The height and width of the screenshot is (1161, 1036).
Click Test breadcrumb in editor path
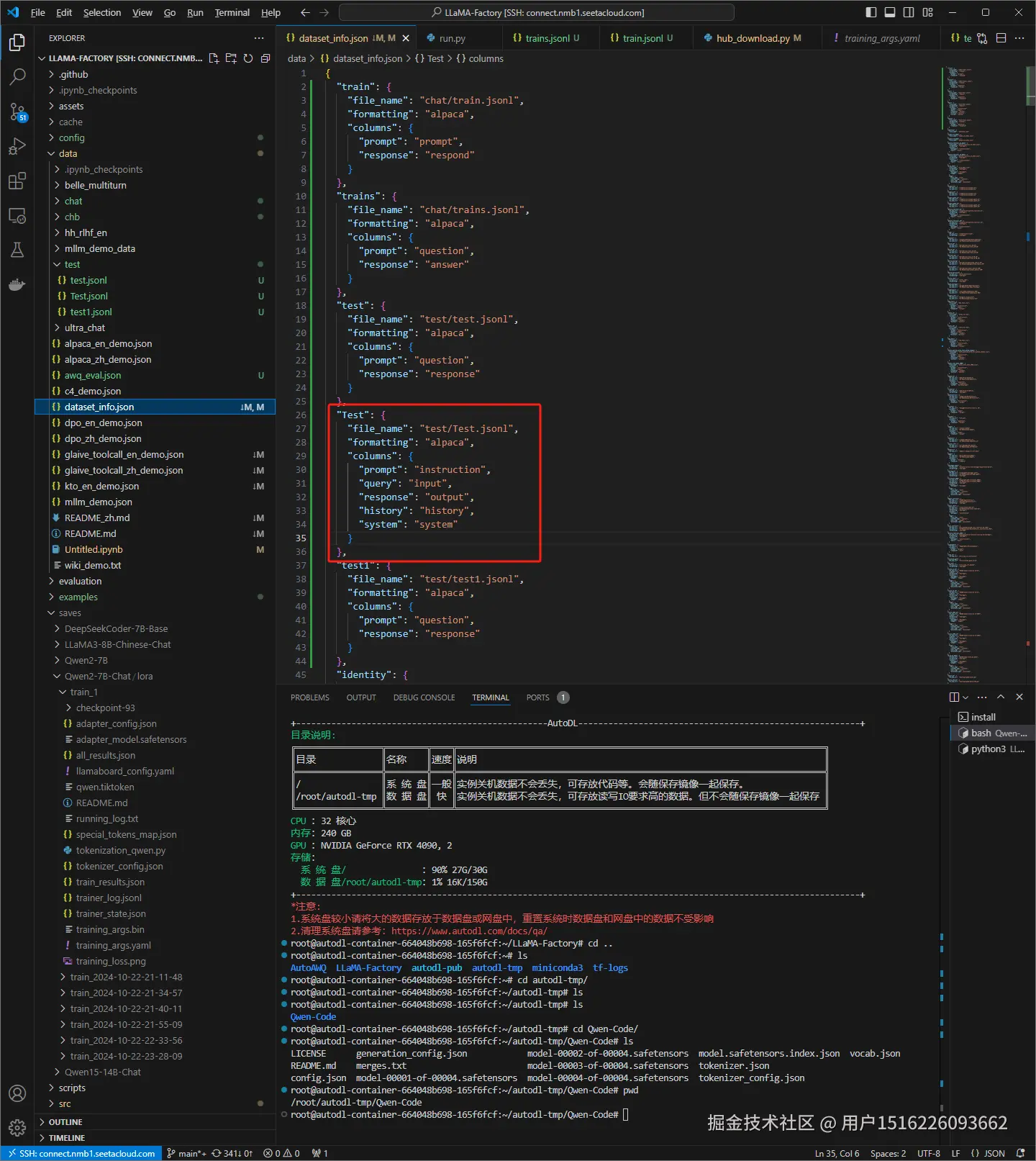[435, 58]
